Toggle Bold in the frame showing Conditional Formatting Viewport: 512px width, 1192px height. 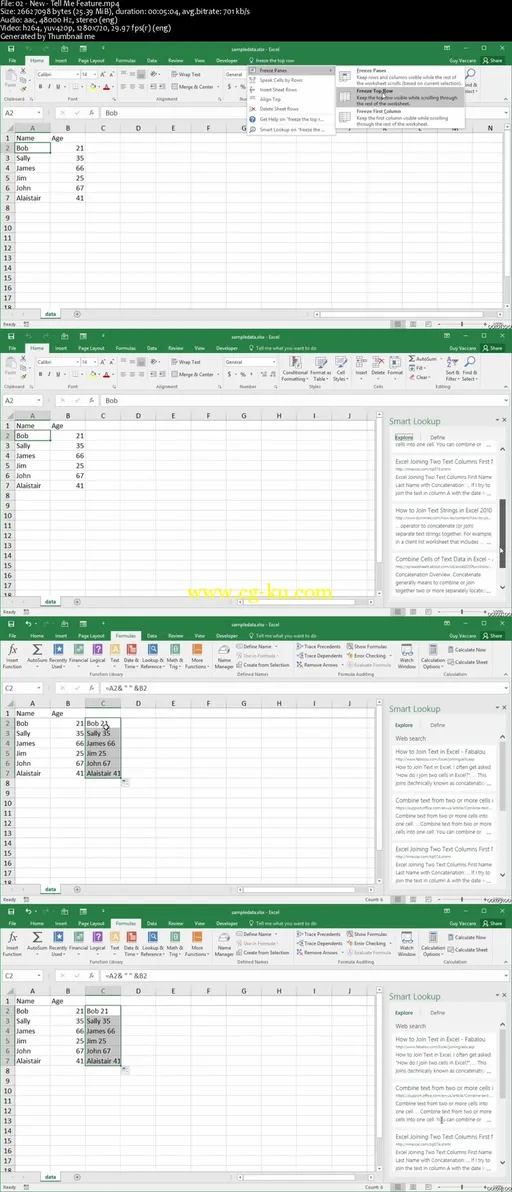tap(40, 374)
